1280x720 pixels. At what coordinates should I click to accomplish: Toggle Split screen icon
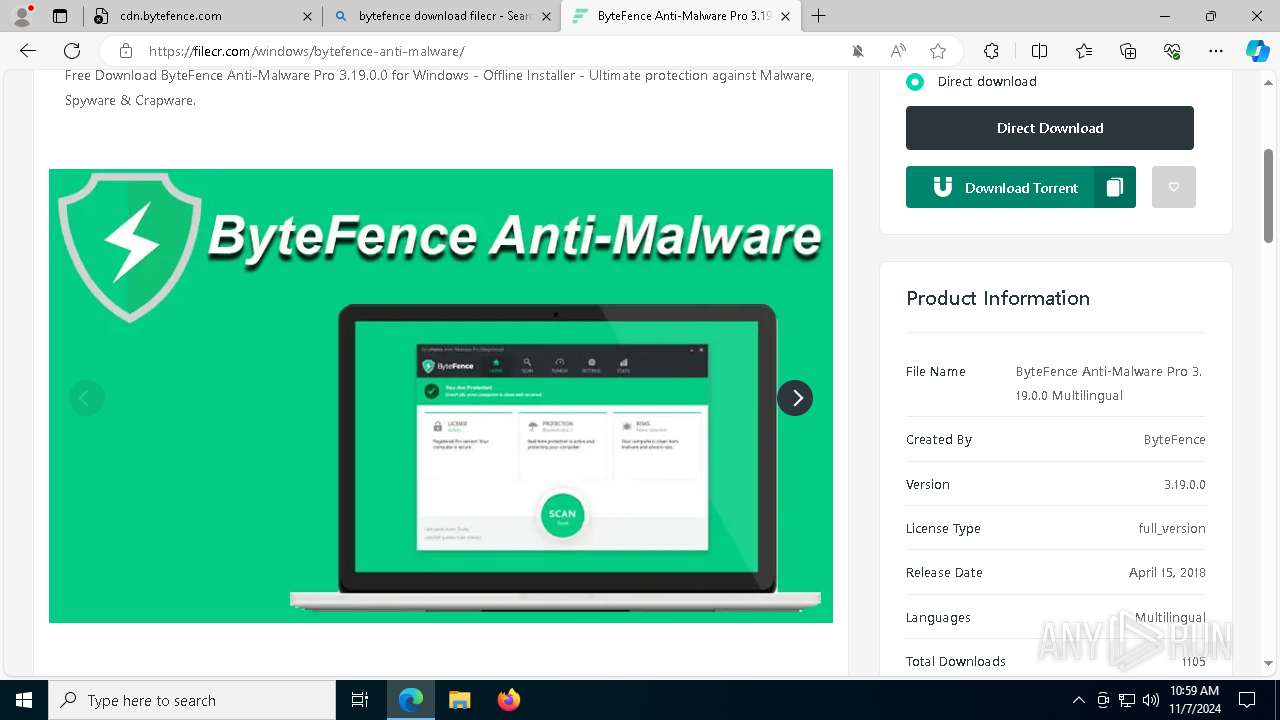coord(1039,51)
